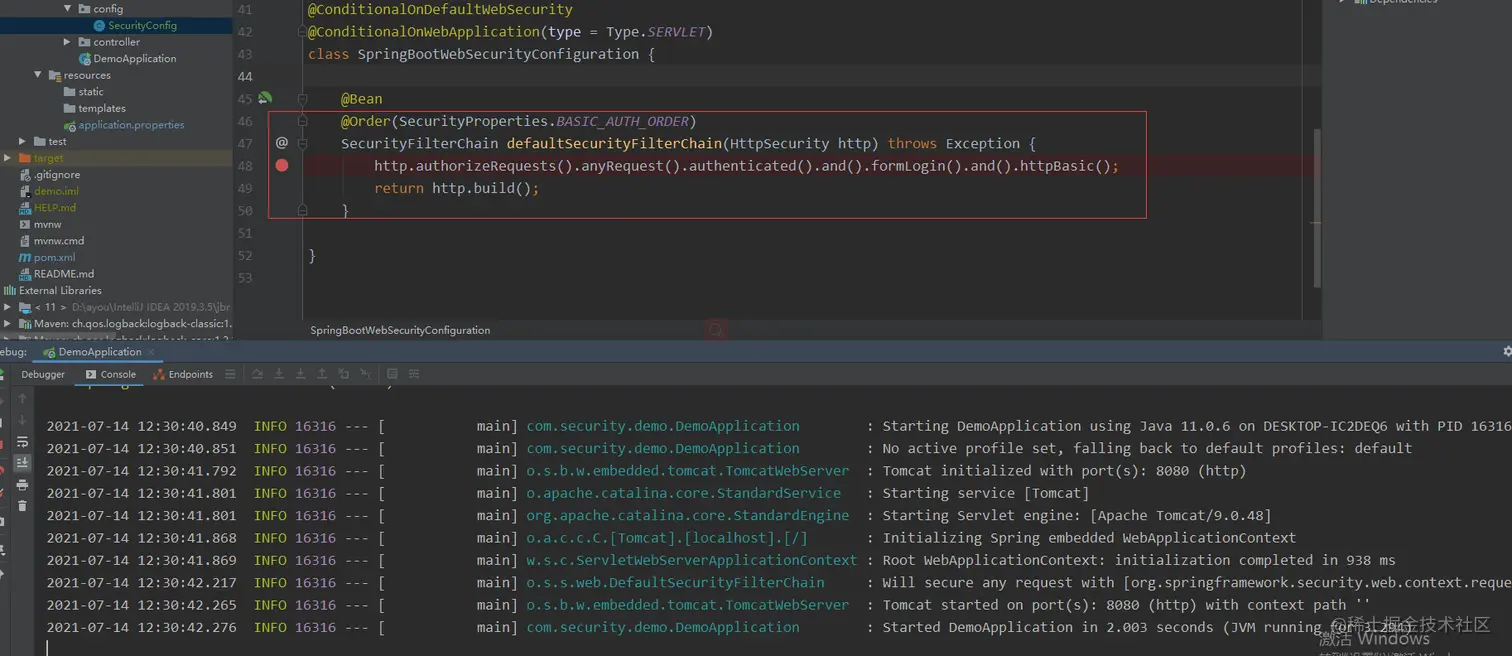Viewport: 1512px width, 656px height.
Task: Switch to the Debugger tab
Action: coord(43,374)
